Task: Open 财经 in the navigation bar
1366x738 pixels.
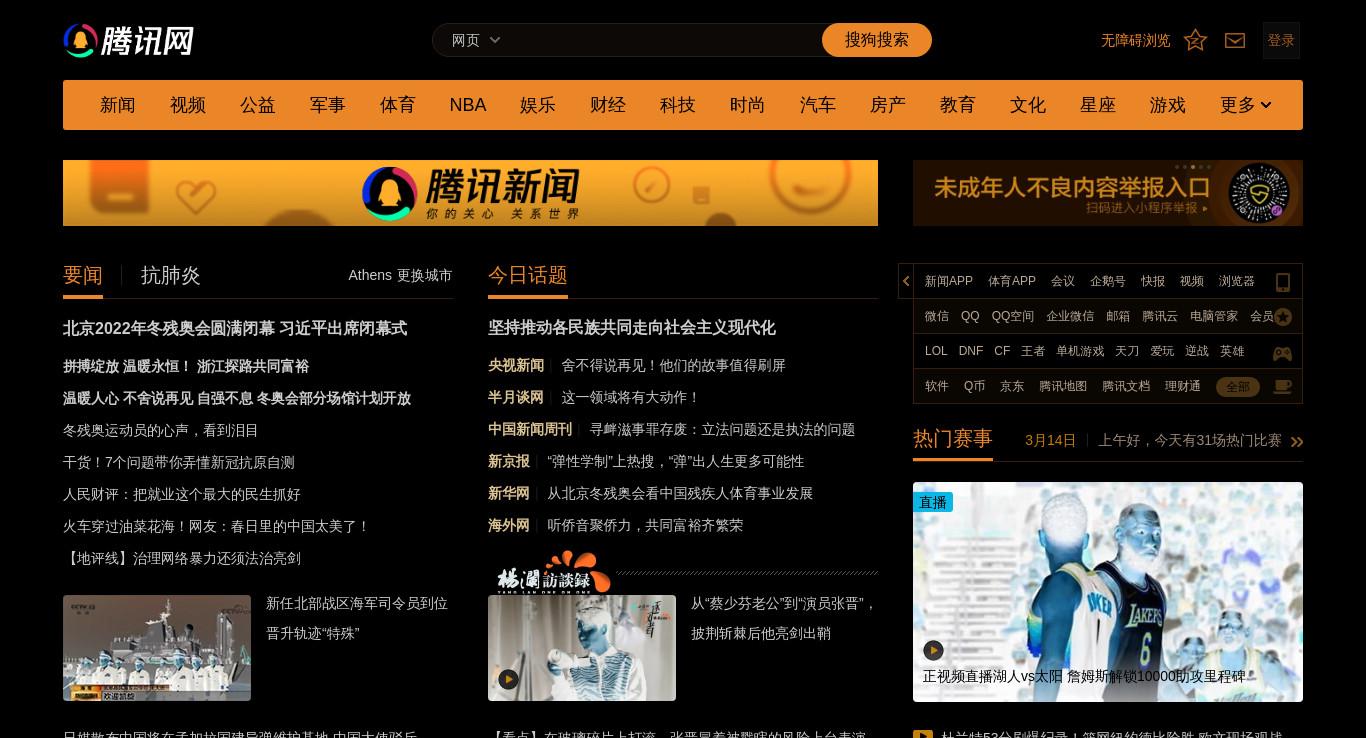Action: pyautogui.click(x=608, y=105)
